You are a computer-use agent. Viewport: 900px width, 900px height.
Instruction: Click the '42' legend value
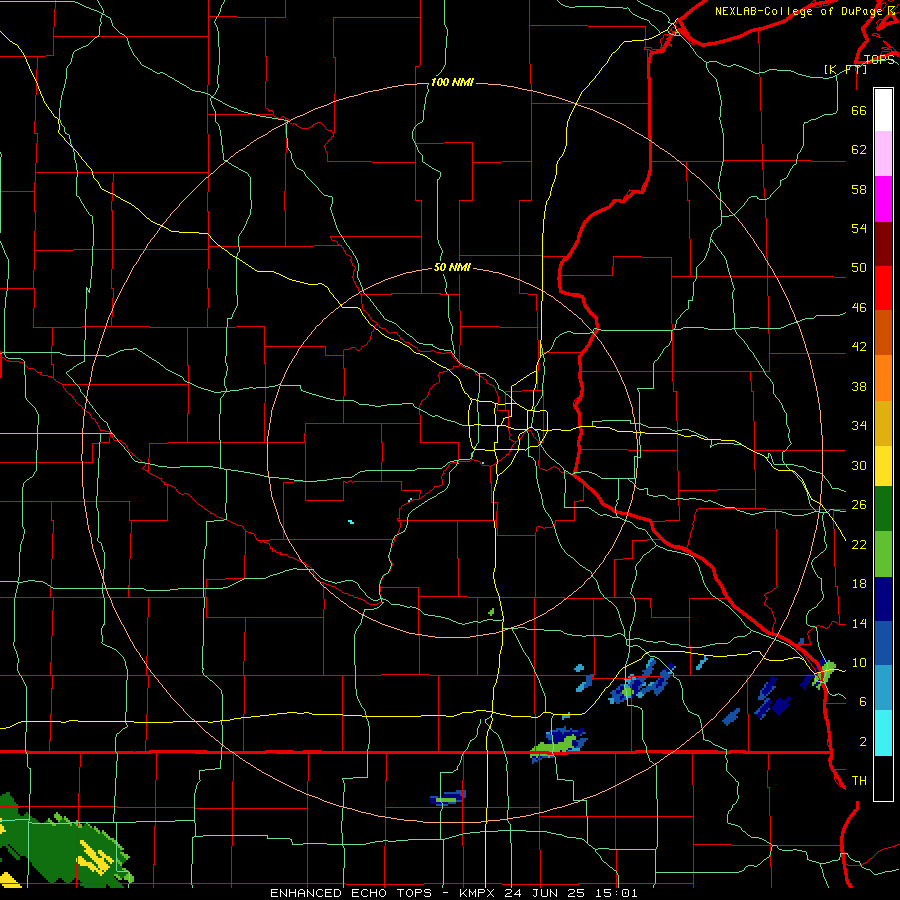coord(859,347)
